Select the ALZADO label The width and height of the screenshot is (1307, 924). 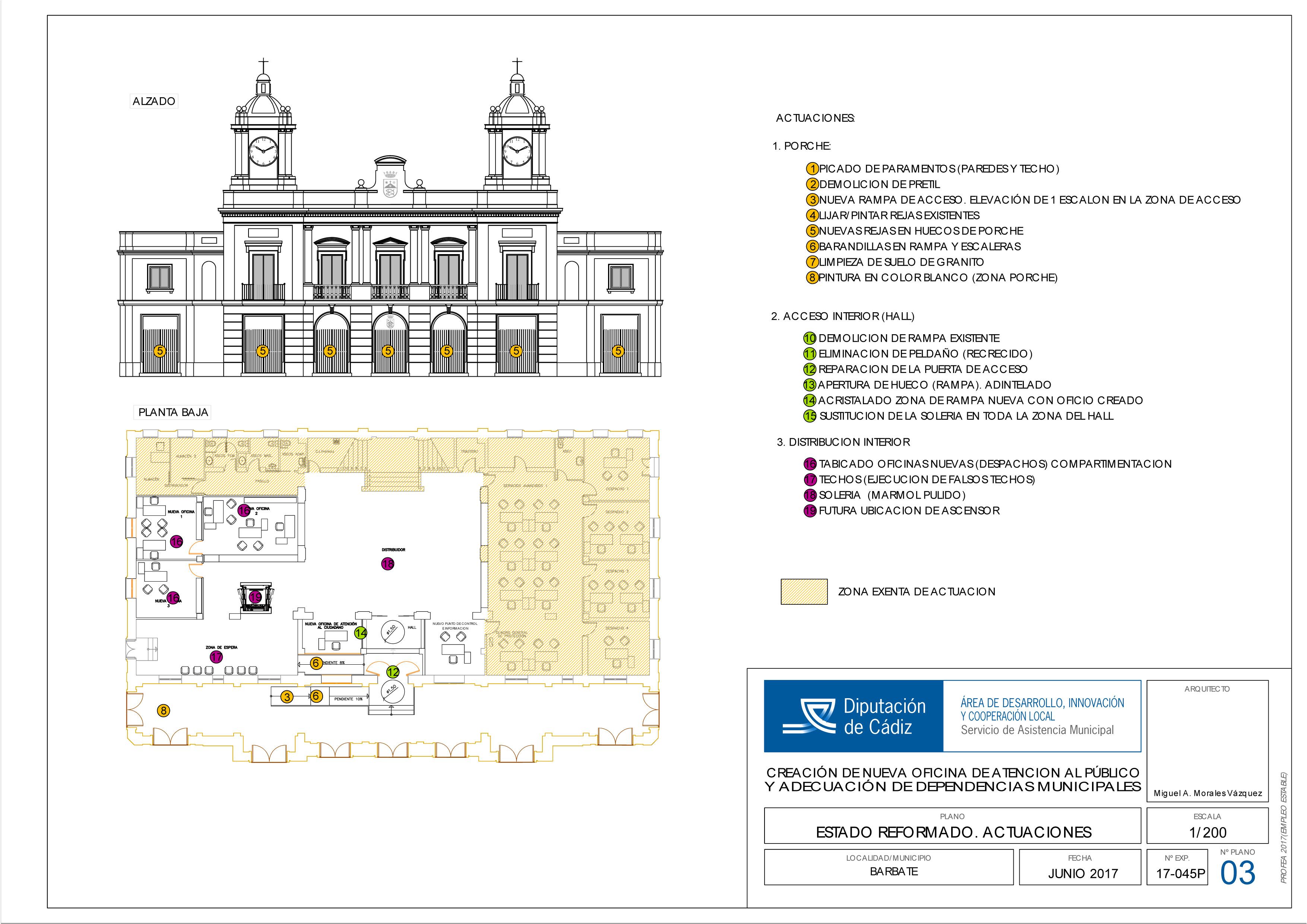pyautogui.click(x=154, y=101)
